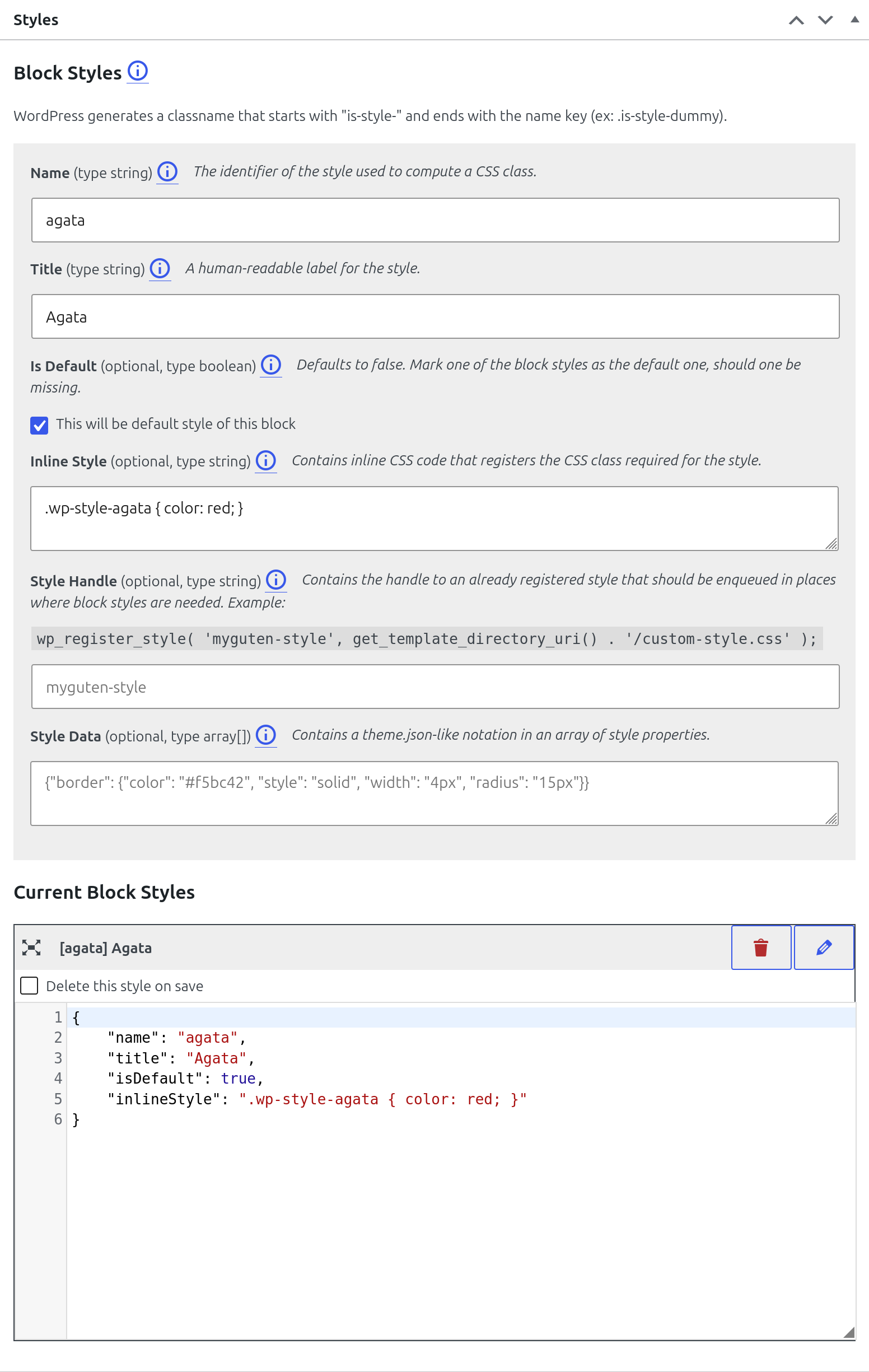Move Styles panel up with up chevron
This screenshot has width=869, height=1372.
pyautogui.click(x=797, y=21)
